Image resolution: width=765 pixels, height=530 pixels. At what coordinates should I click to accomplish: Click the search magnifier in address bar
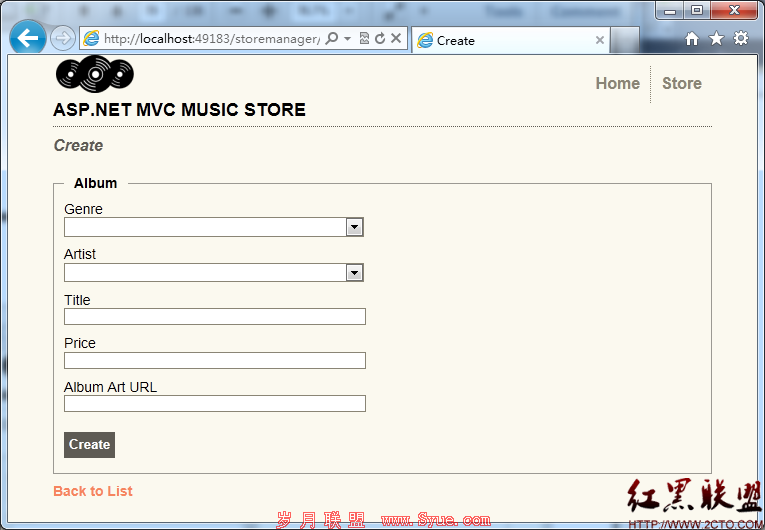pos(332,38)
